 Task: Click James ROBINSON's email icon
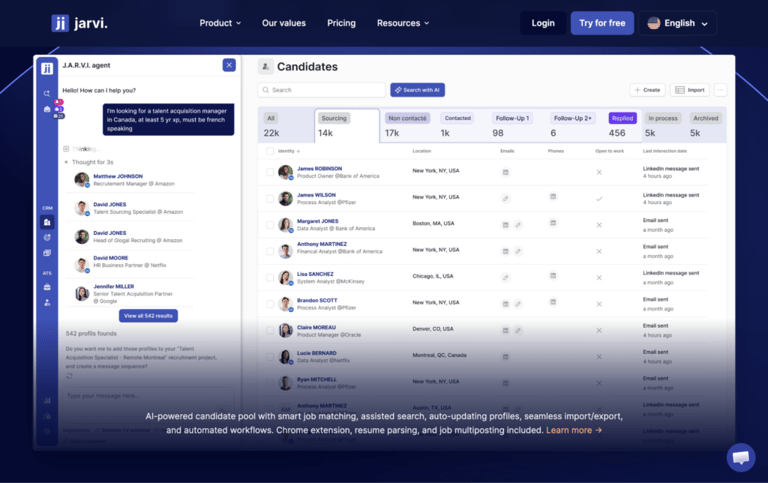pyautogui.click(x=505, y=172)
